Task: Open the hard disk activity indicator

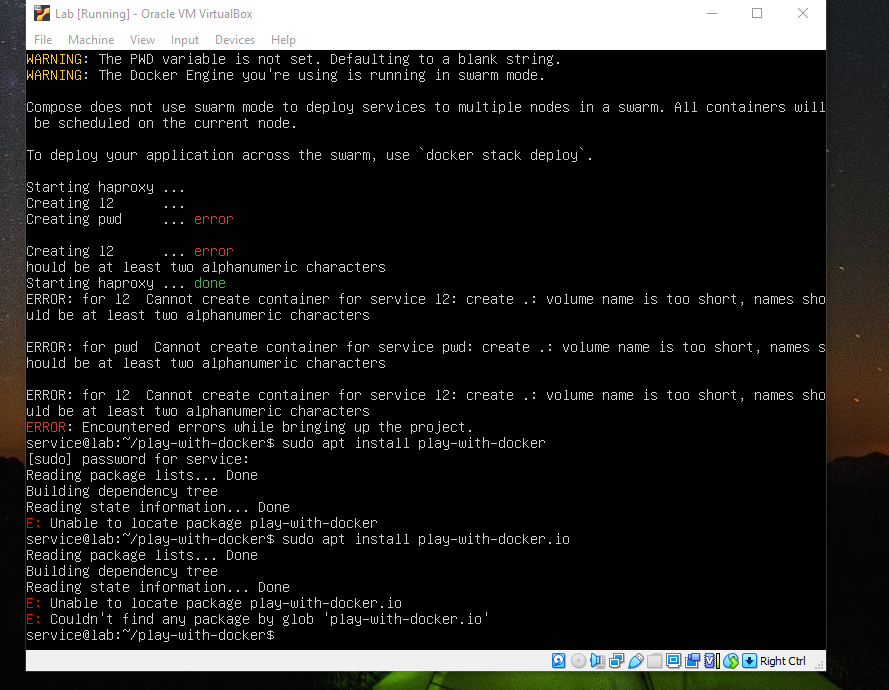Action: click(x=558, y=661)
